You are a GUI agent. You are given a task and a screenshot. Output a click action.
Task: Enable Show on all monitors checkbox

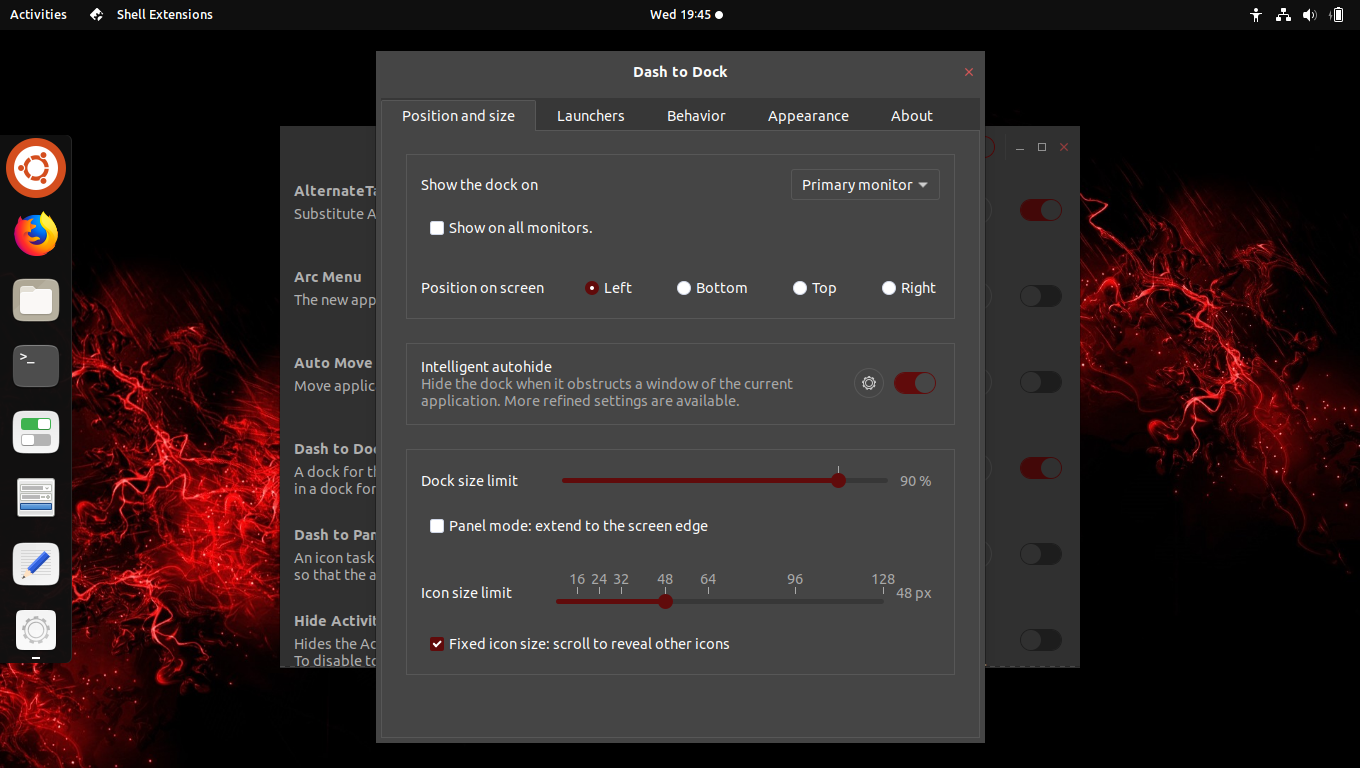pos(437,228)
